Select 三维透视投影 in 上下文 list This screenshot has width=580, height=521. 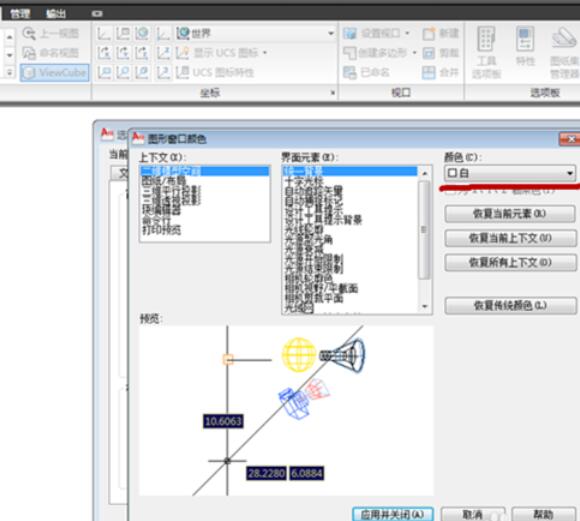[205, 200]
